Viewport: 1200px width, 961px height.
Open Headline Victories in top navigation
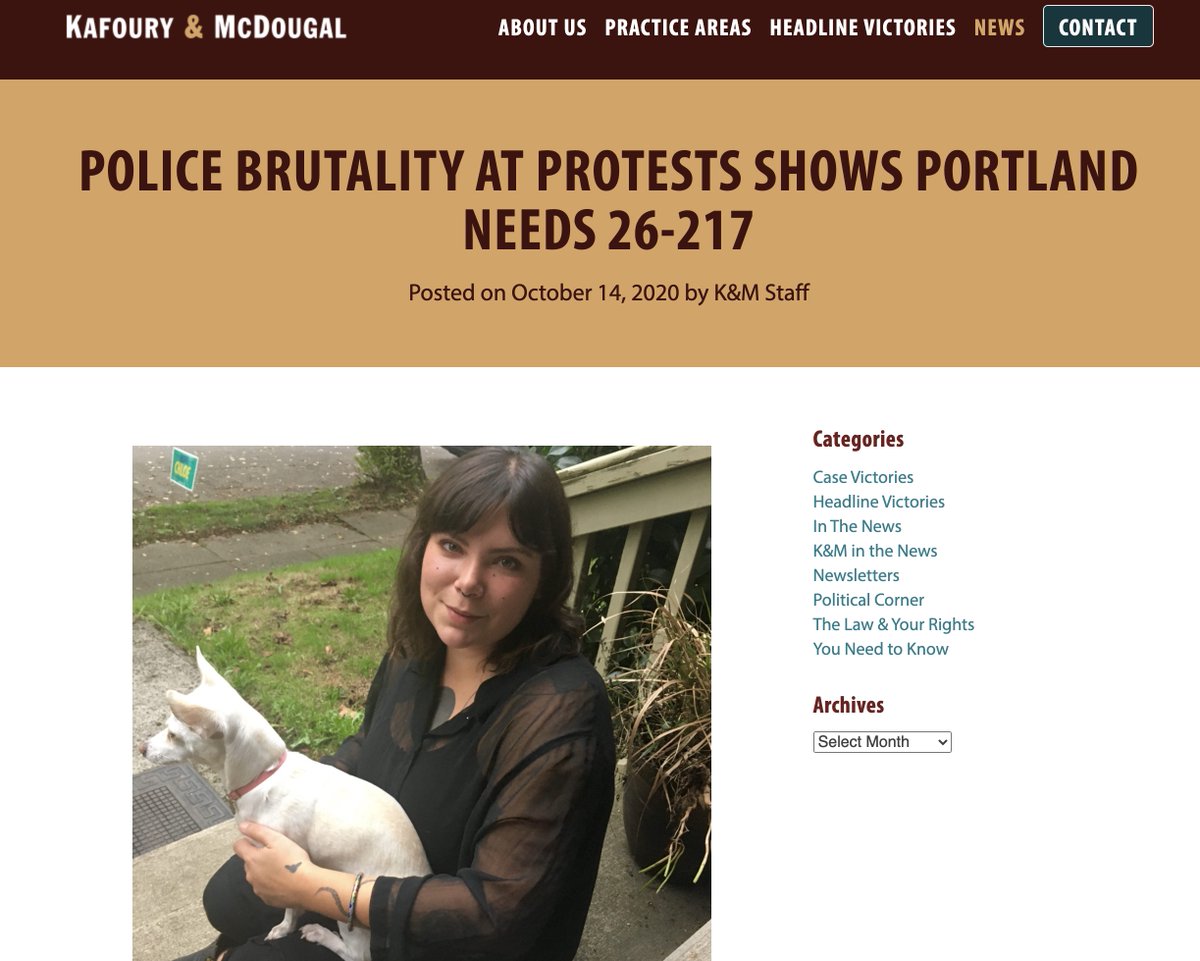[862, 27]
